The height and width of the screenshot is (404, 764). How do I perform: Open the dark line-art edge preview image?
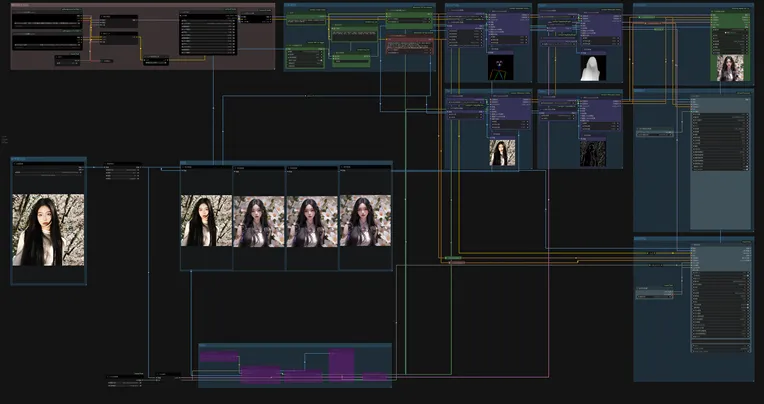(x=594, y=153)
